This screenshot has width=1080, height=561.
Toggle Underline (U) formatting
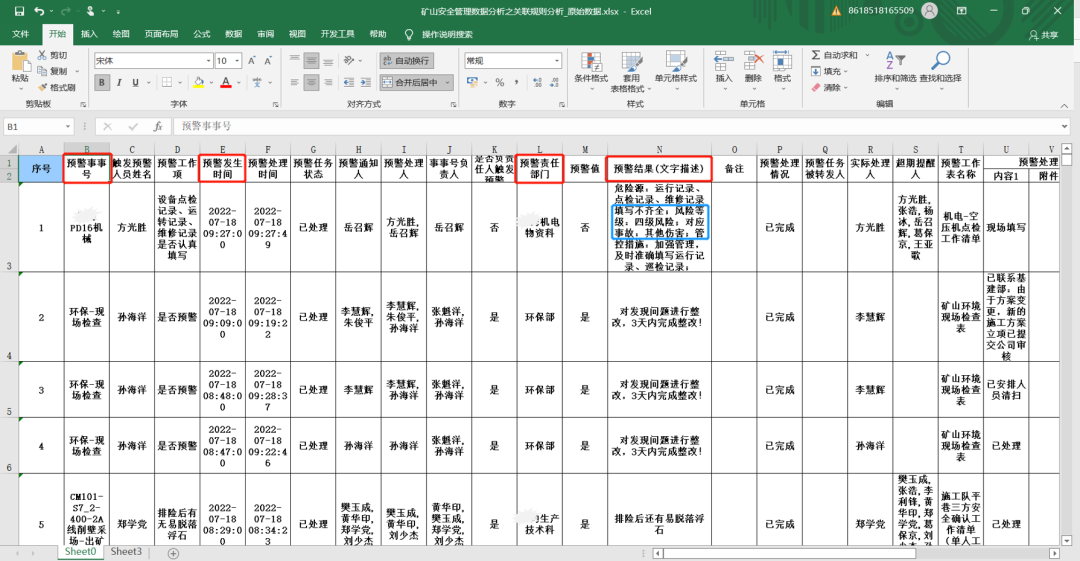tap(135, 83)
